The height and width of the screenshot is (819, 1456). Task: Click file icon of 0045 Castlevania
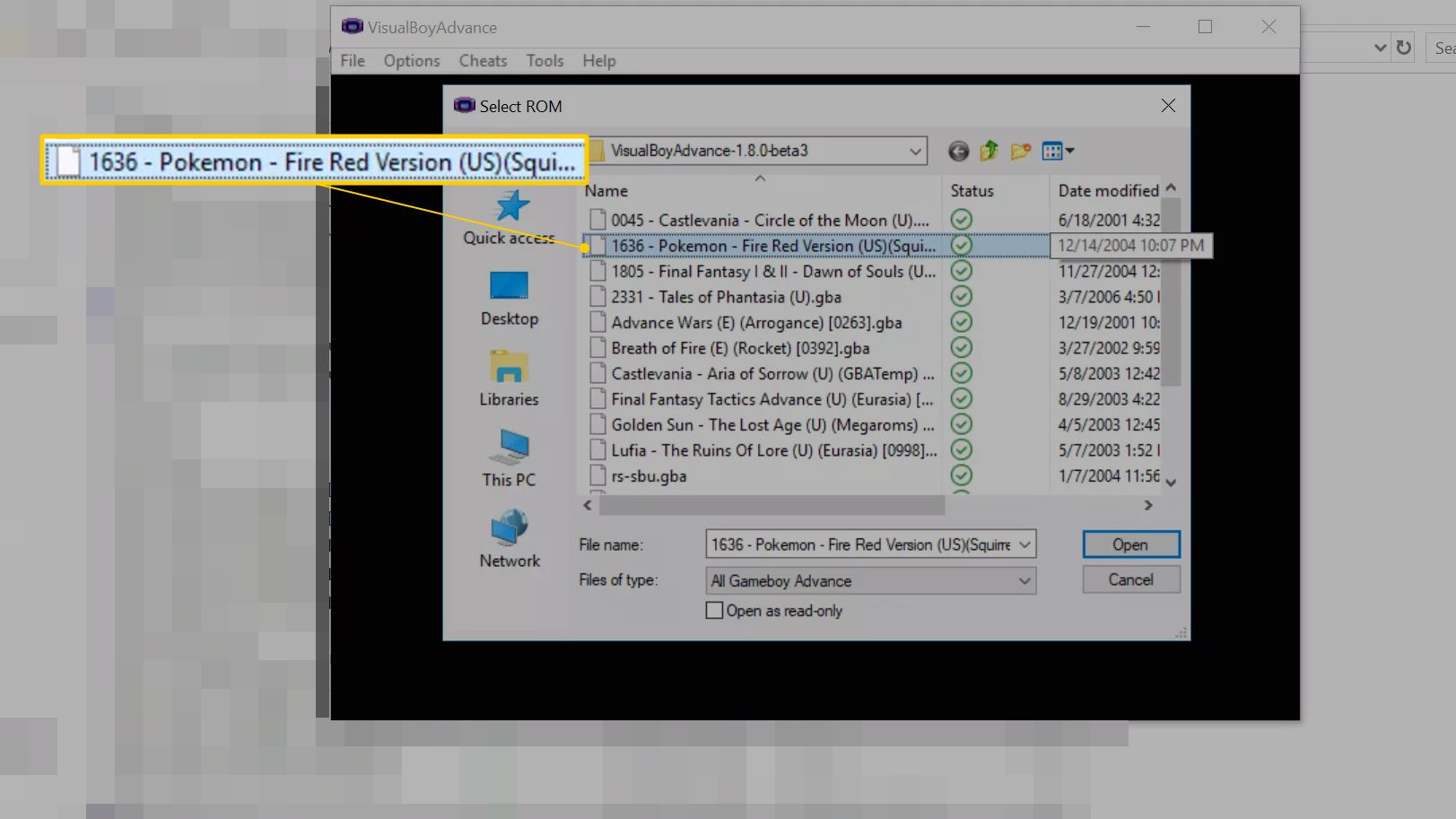click(597, 220)
